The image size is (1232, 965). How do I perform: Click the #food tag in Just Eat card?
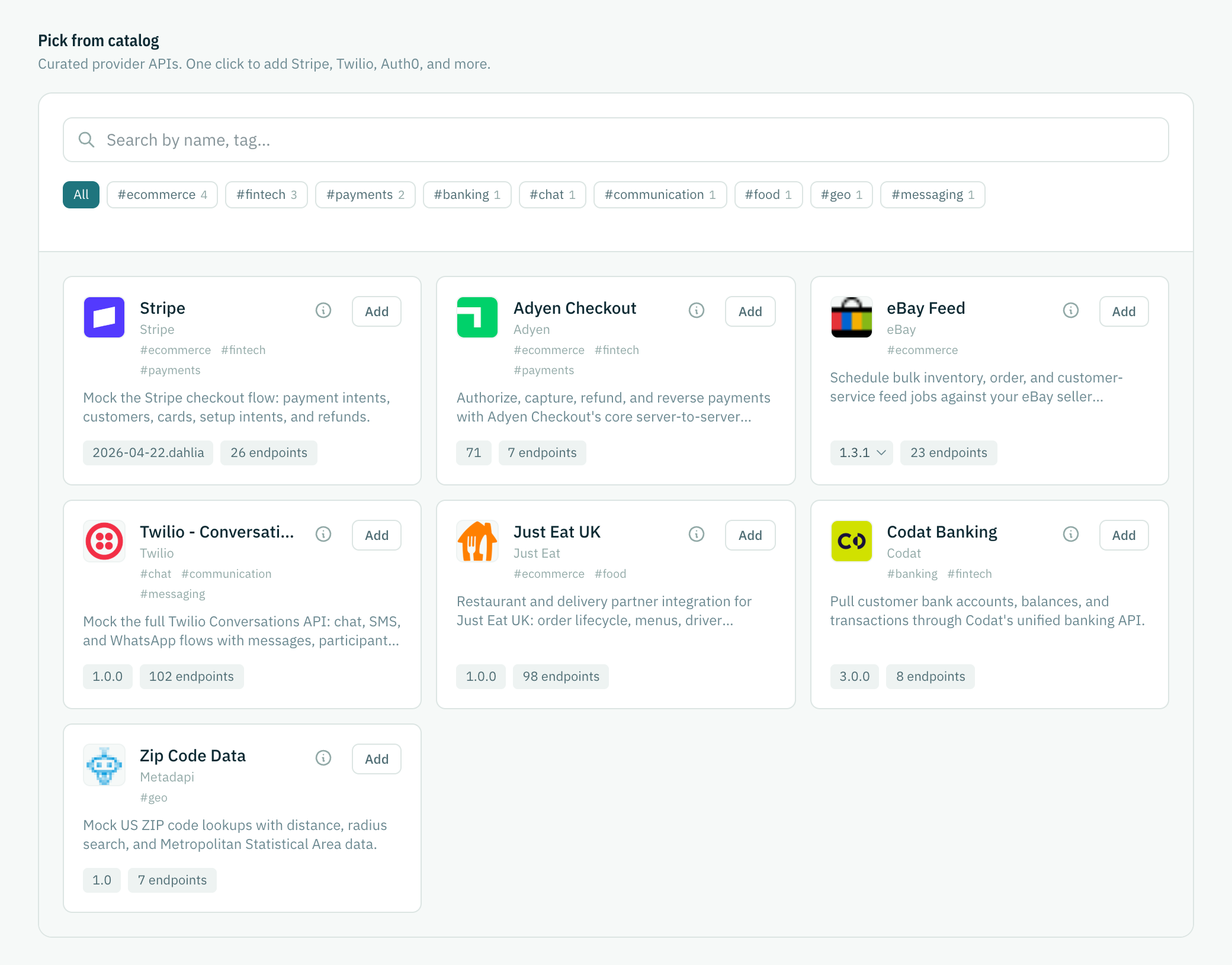tap(610, 574)
